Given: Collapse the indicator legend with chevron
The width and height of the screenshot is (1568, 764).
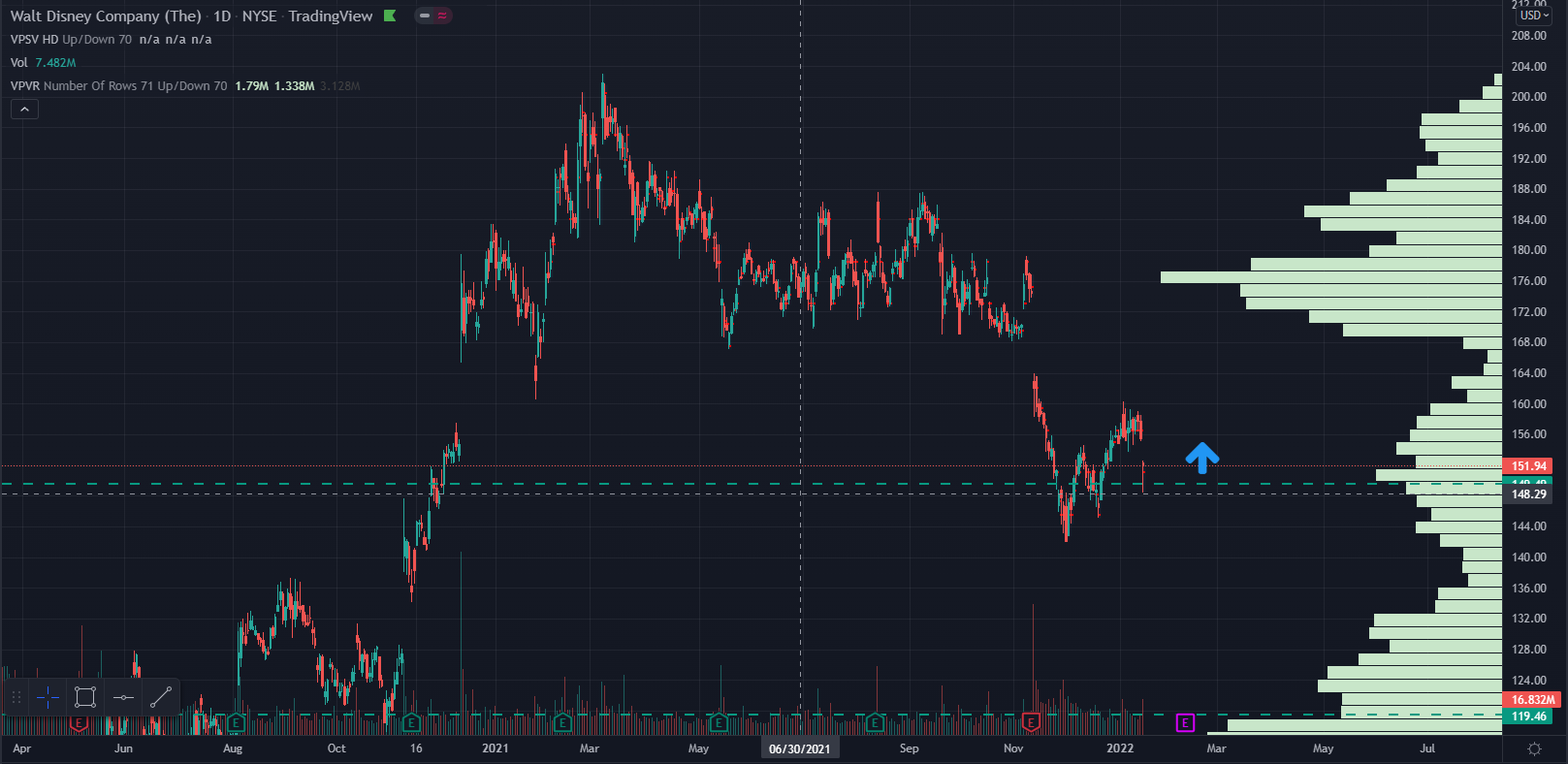Looking at the screenshot, I should coord(24,110).
